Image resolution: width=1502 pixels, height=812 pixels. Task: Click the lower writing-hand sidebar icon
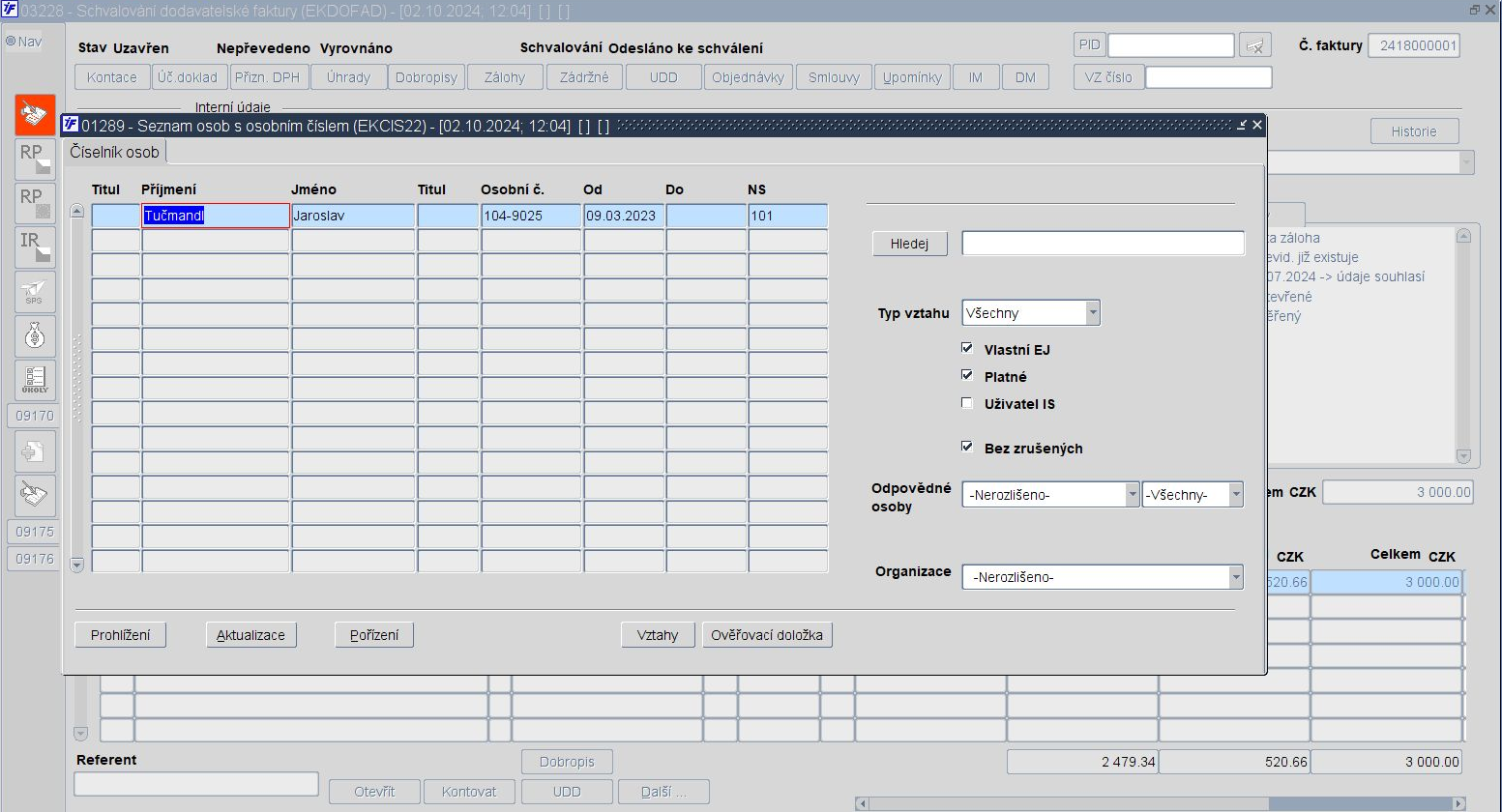pos(35,496)
